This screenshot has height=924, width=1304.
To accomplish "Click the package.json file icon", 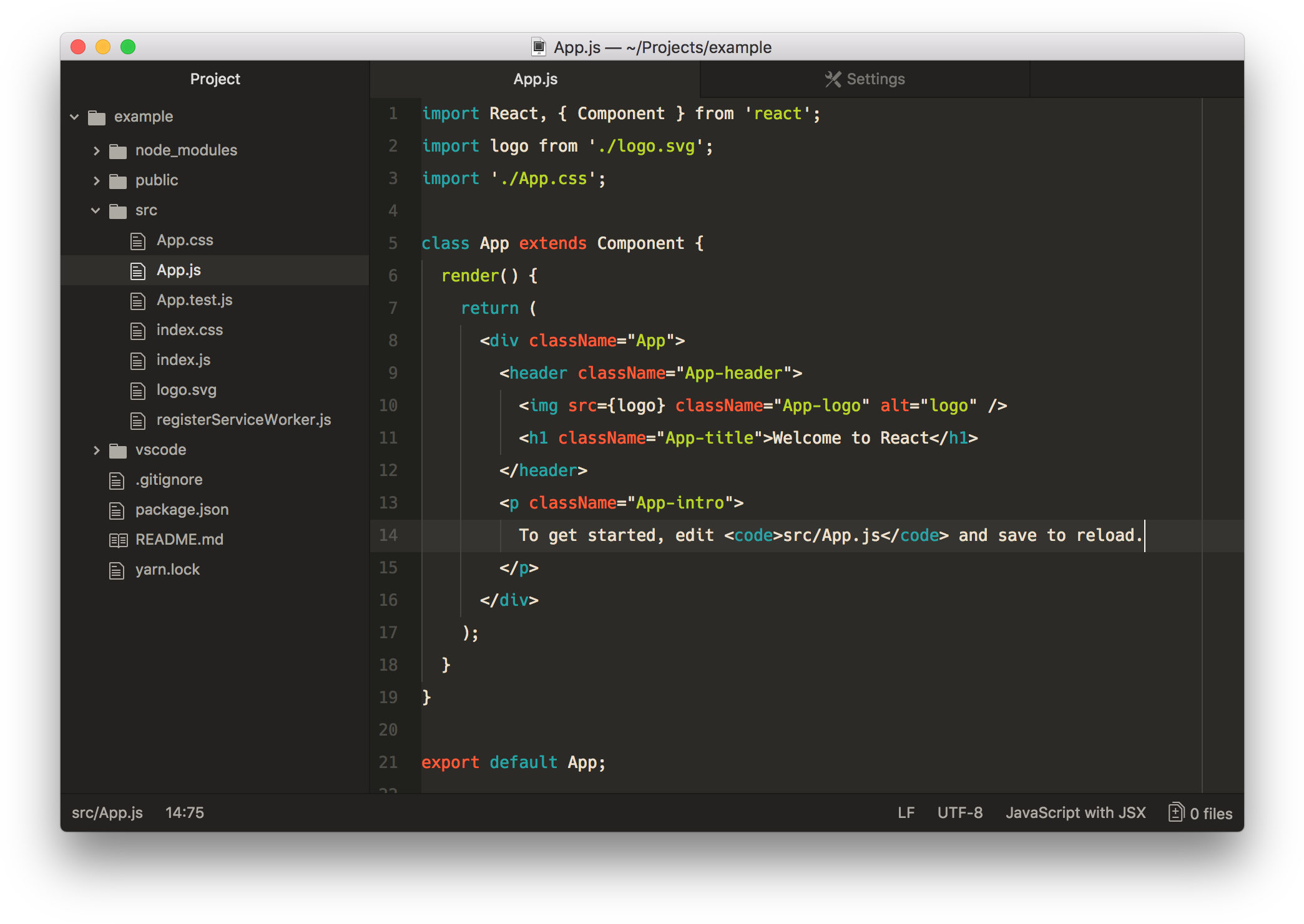I will [x=116, y=510].
